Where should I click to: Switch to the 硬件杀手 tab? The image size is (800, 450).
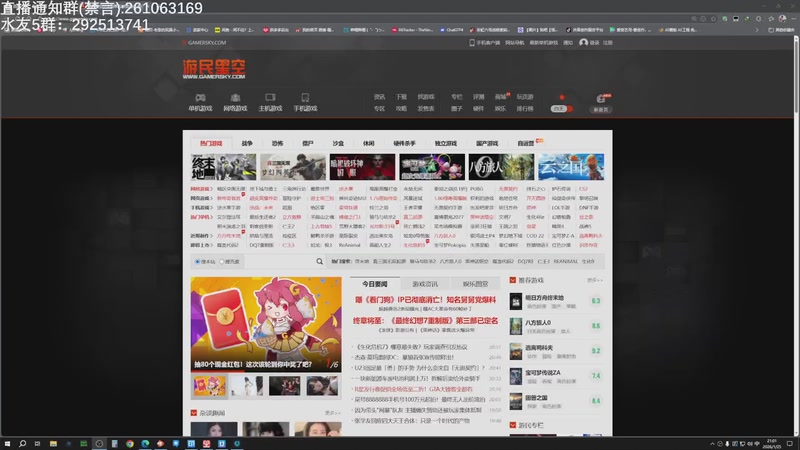[404, 143]
